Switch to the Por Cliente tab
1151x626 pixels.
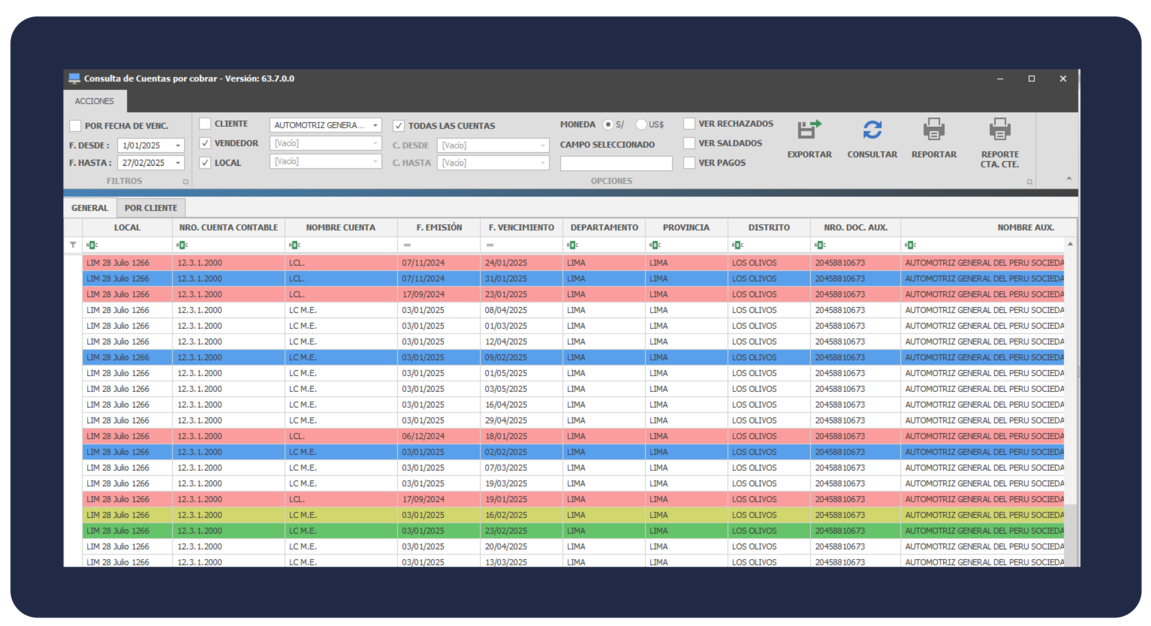click(x=151, y=208)
